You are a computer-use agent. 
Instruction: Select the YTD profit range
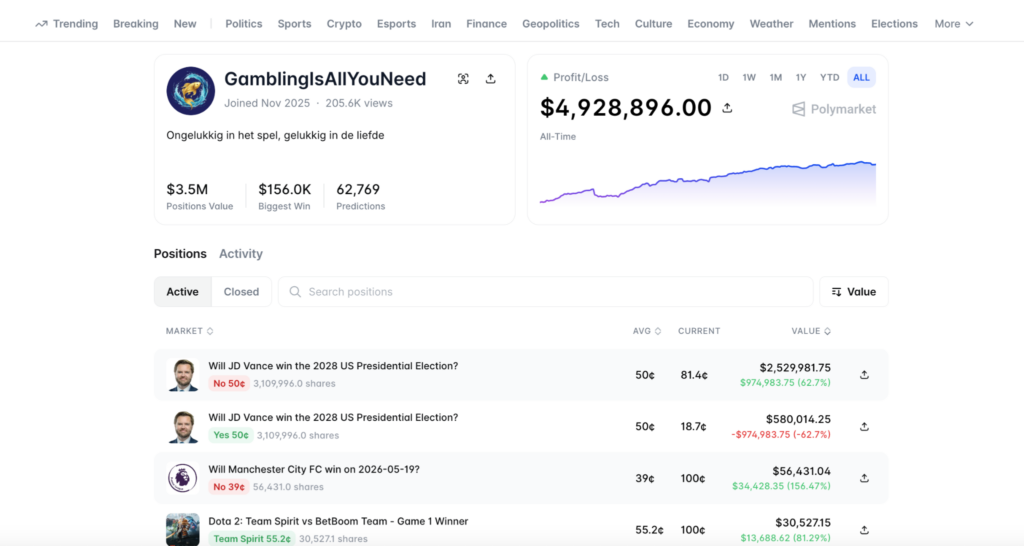(x=829, y=77)
